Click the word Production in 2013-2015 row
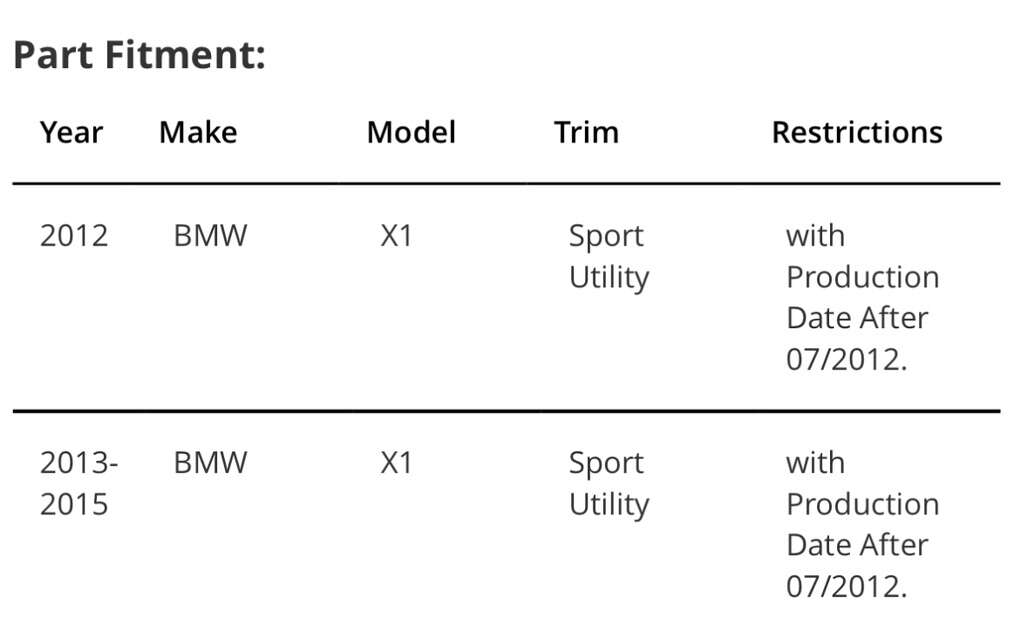Screen dimensions: 1020x632 pos(862,504)
